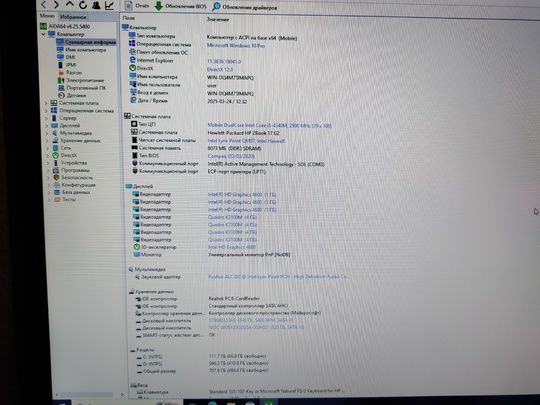Click the Системная память row icon
Viewport: 540px width, 405px height.
[134, 148]
